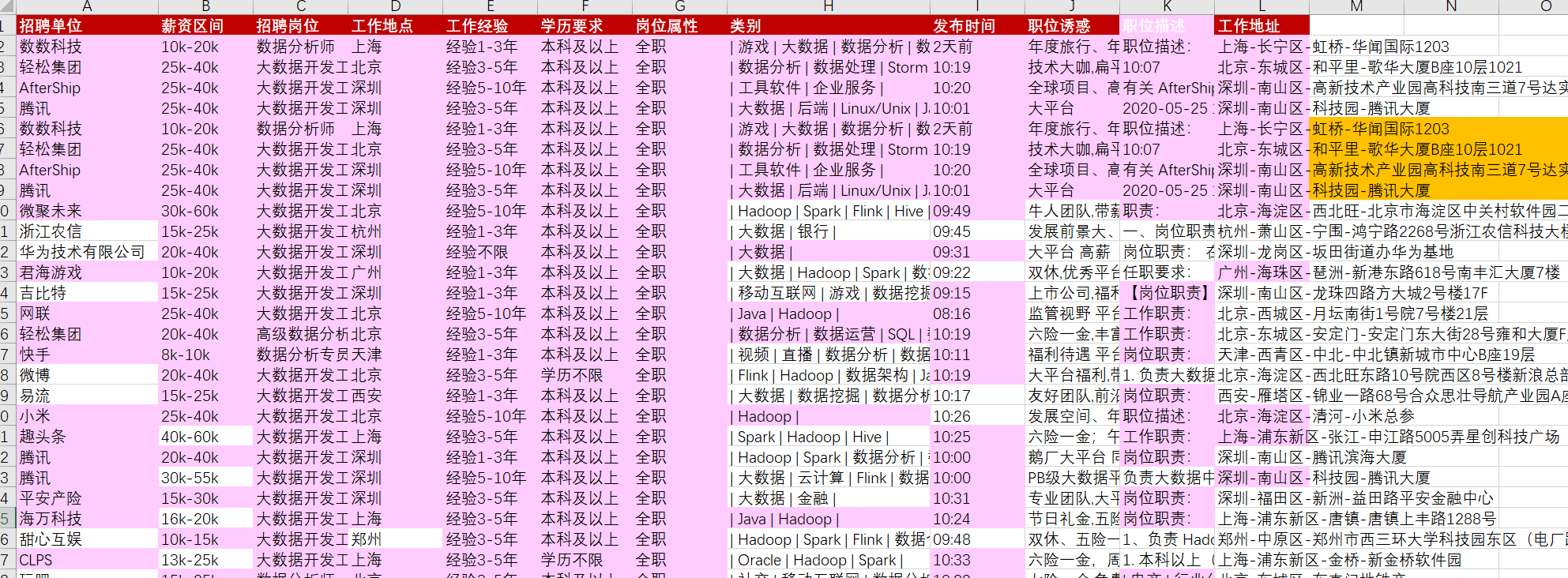
Task: Click the 海万科技 company cell
Action: pos(87,519)
